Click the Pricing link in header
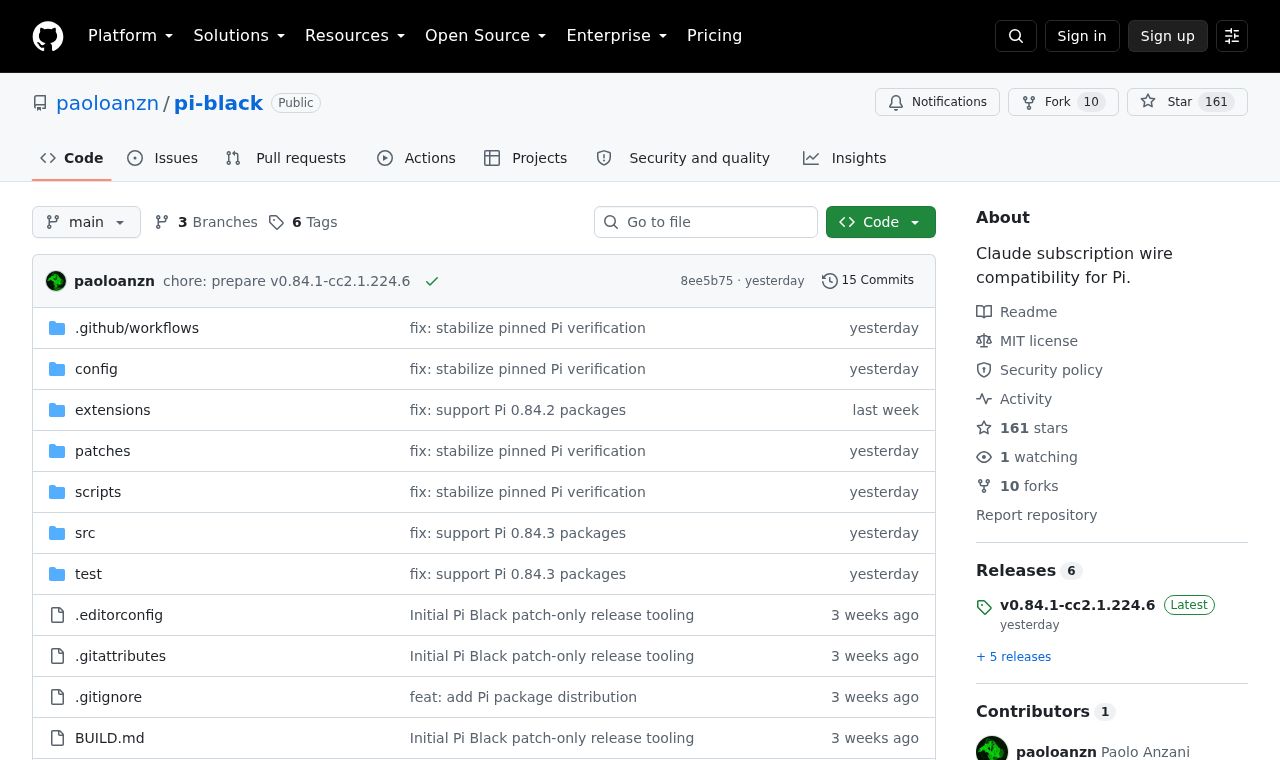Viewport: 1280px width, 760px height. tap(714, 36)
